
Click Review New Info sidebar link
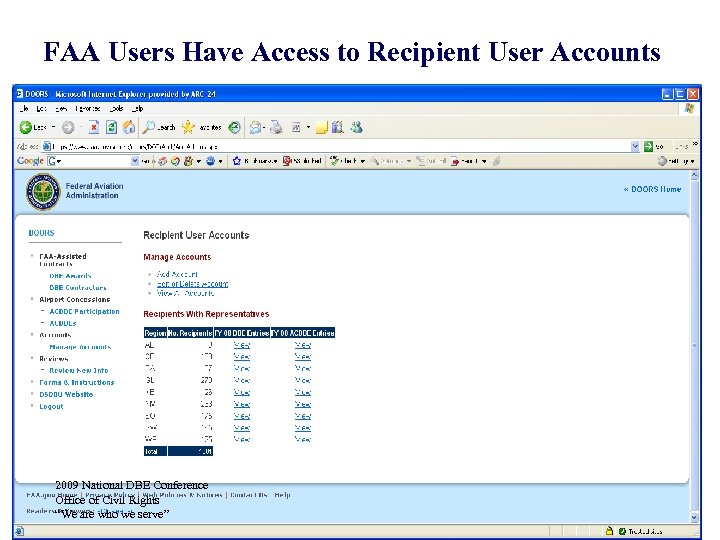(79, 370)
